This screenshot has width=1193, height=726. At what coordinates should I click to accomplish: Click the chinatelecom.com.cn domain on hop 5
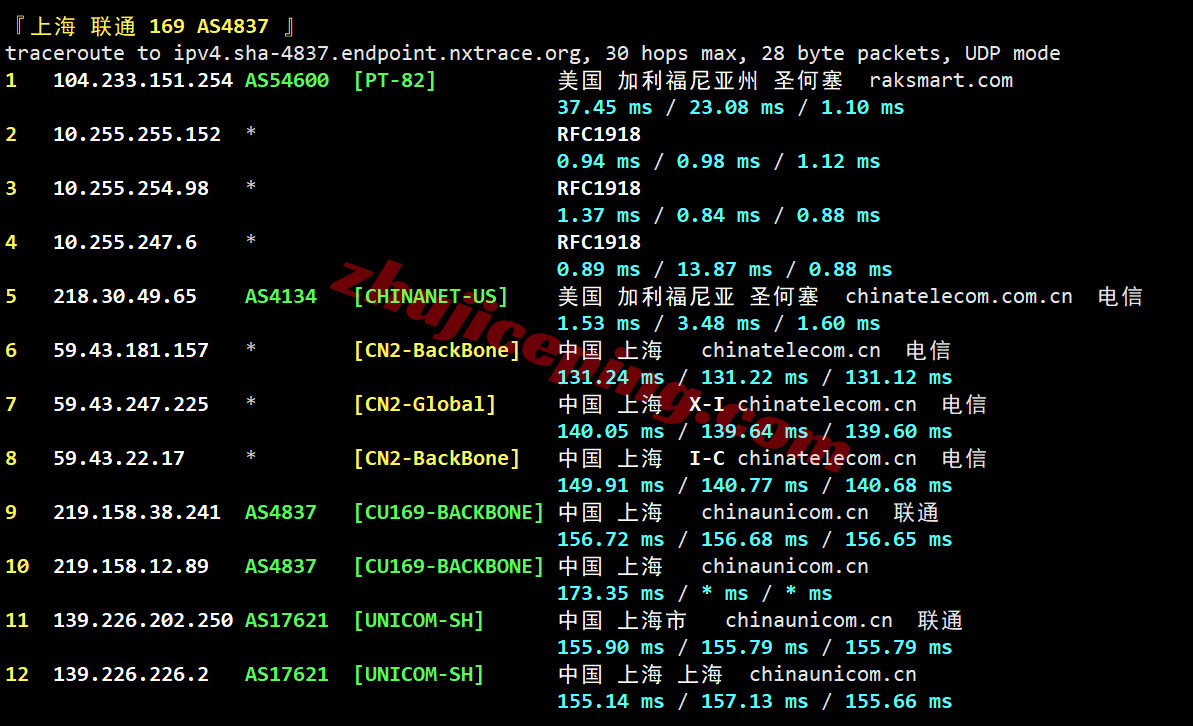pos(958,297)
